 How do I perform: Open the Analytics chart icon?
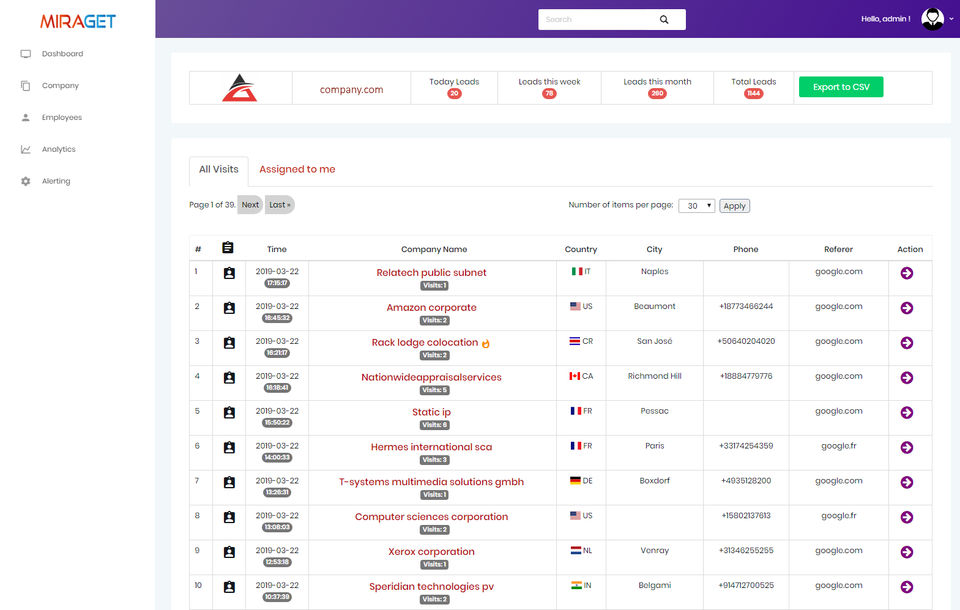pos(26,149)
